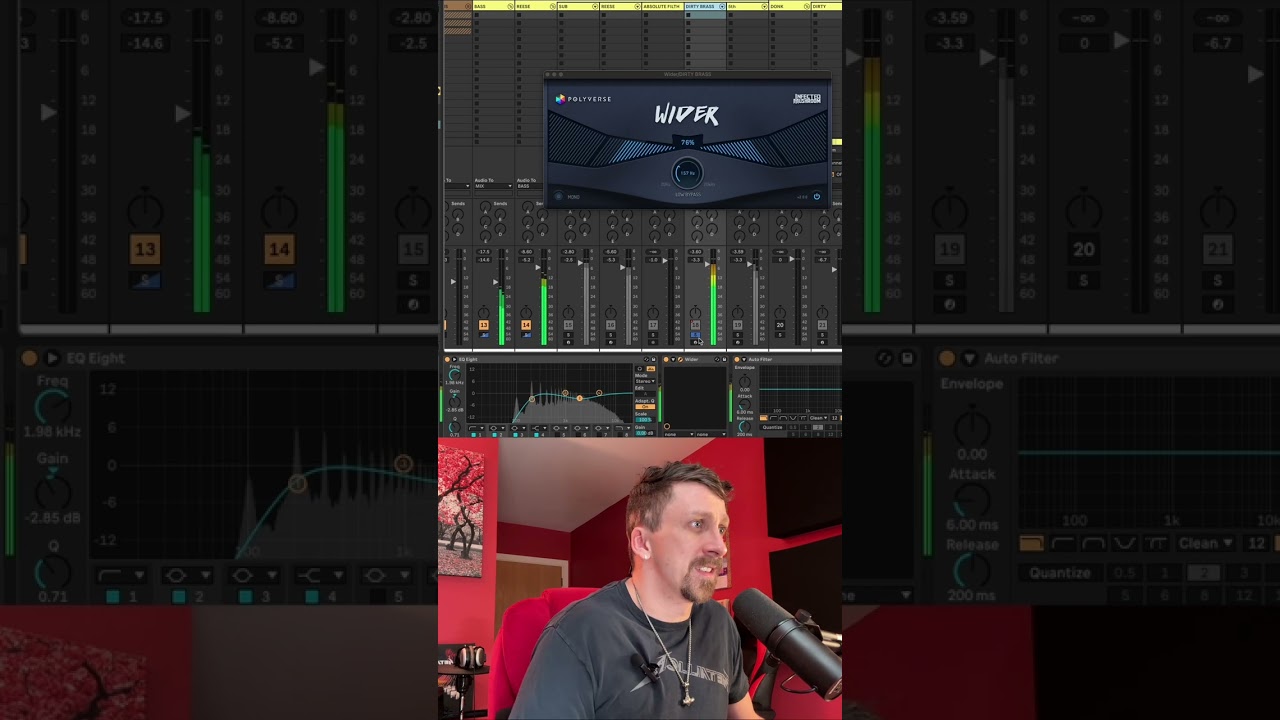Unfold the DIRTY BRASS track arrow
This screenshot has height=720, width=1280.
click(x=722, y=6)
